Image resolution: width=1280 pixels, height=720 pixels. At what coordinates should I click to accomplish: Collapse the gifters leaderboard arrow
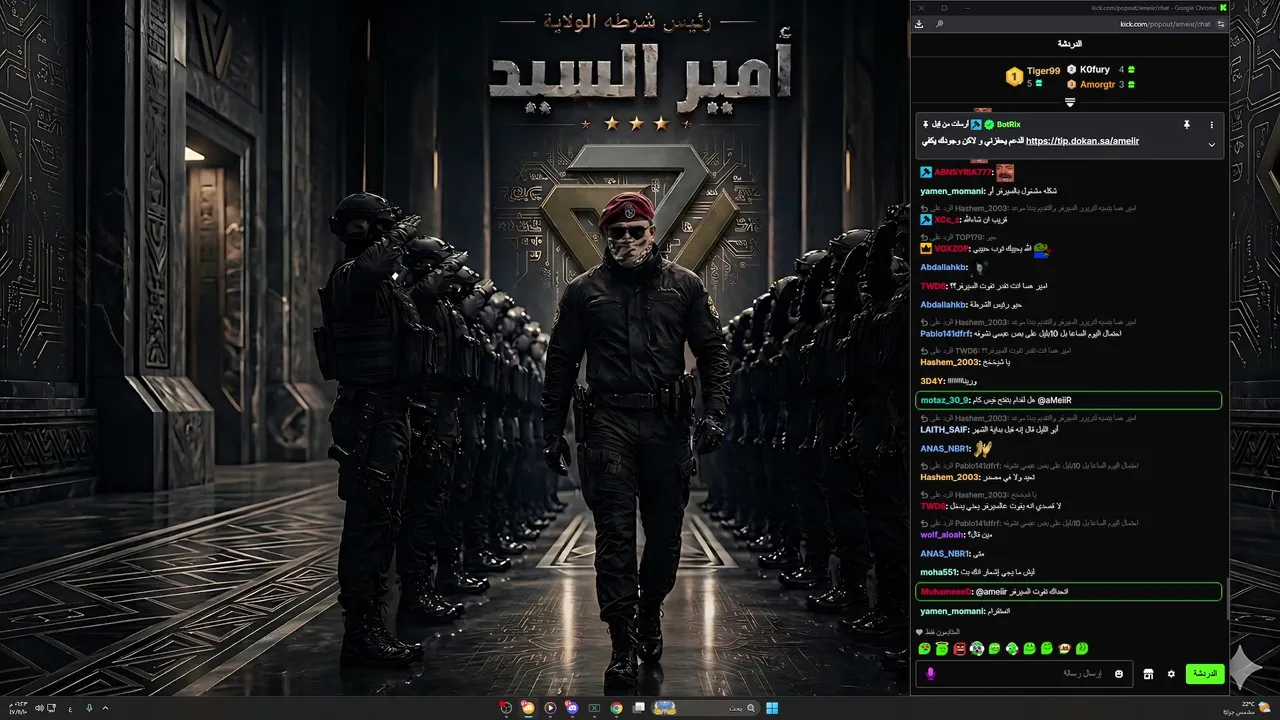pyautogui.click(x=1070, y=102)
